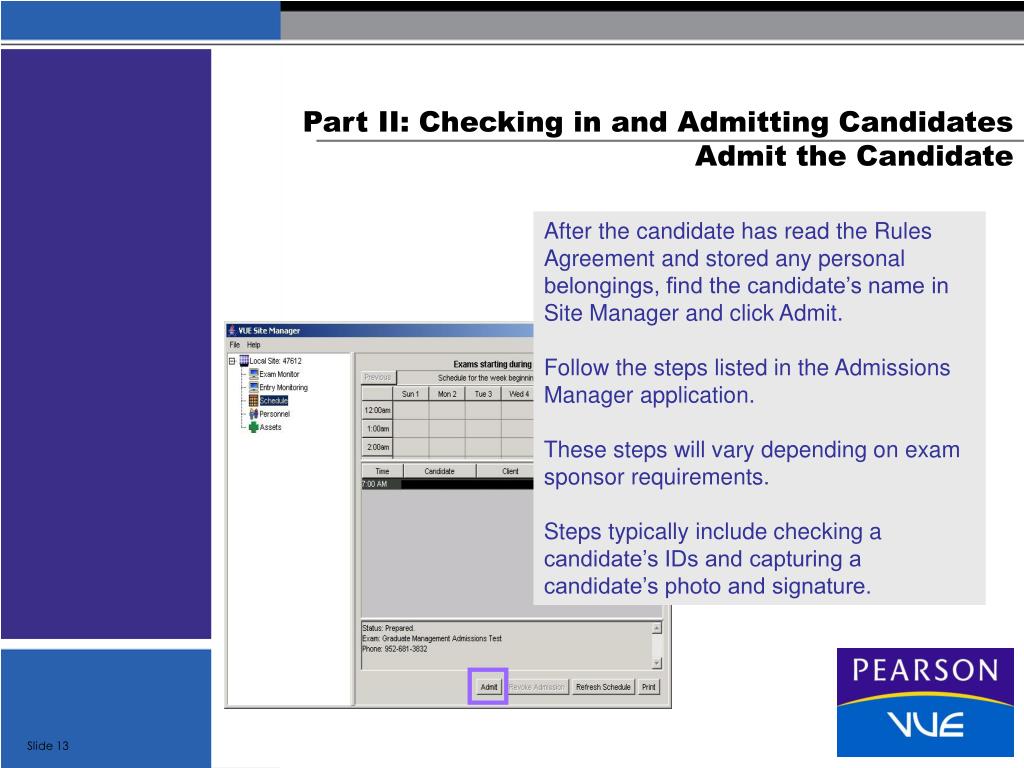This screenshot has width=1024, height=768.
Task: Open the Help menu
Action: pyautogui.click(x=253, y=345)
